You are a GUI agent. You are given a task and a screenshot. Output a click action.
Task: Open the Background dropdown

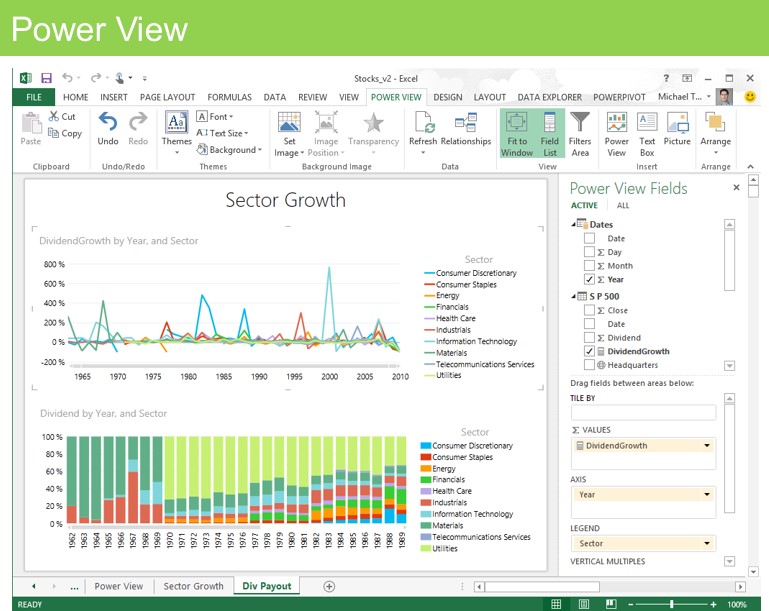[x=229, y=150]
